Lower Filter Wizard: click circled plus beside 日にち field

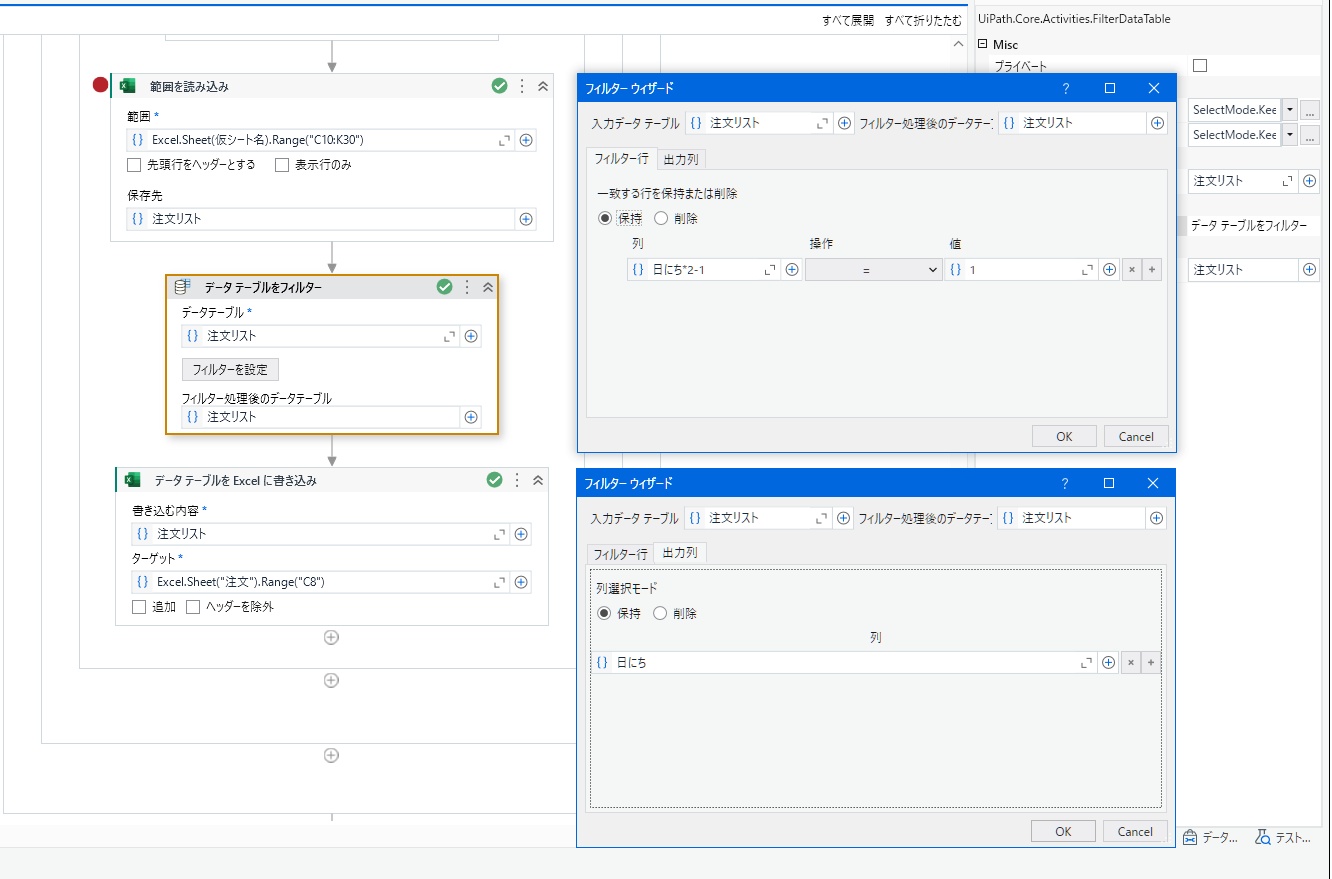pyautogui.click(x=1108, y=662)
